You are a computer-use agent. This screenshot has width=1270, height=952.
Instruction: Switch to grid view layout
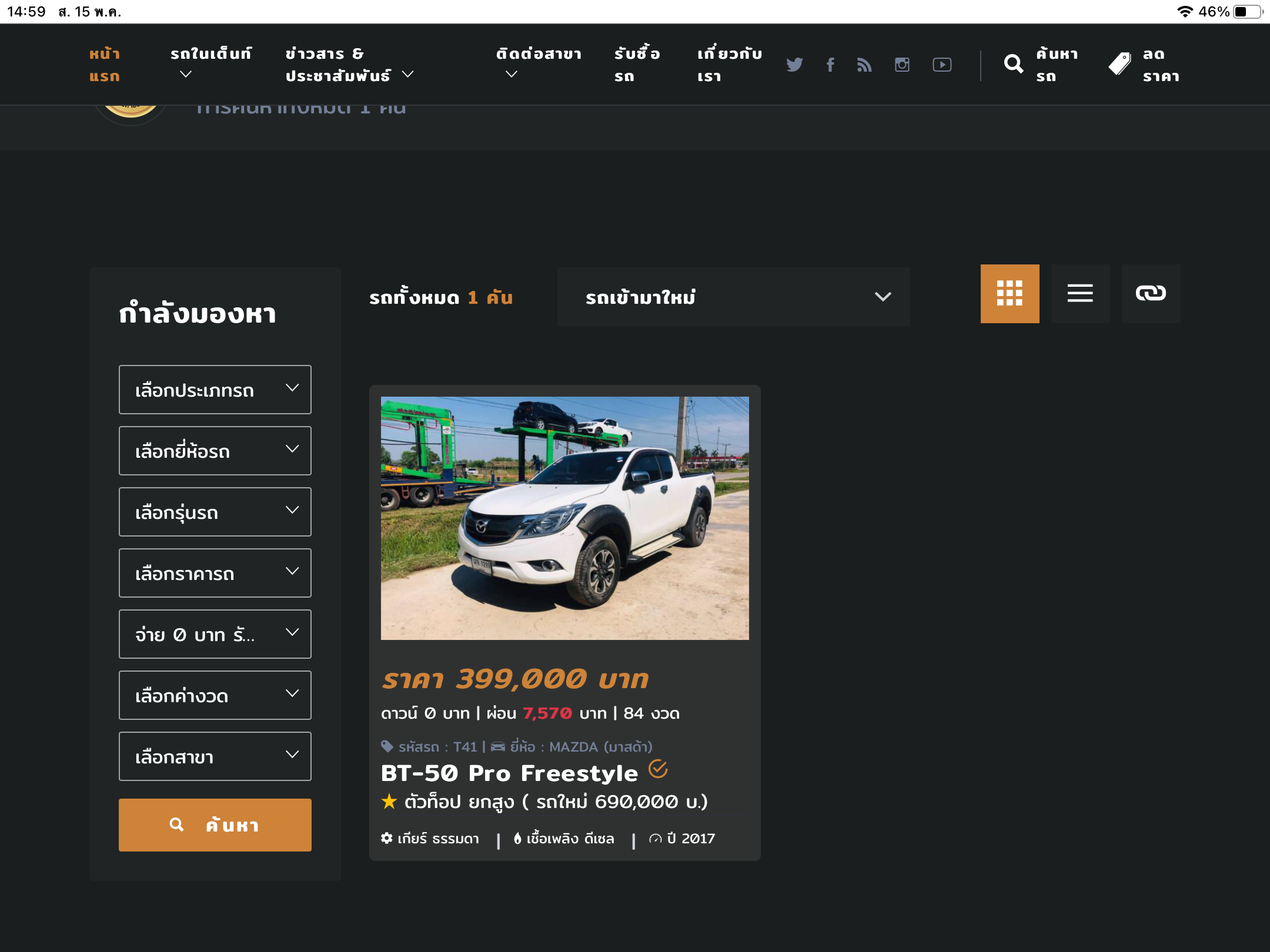(x=1010, y=294)
